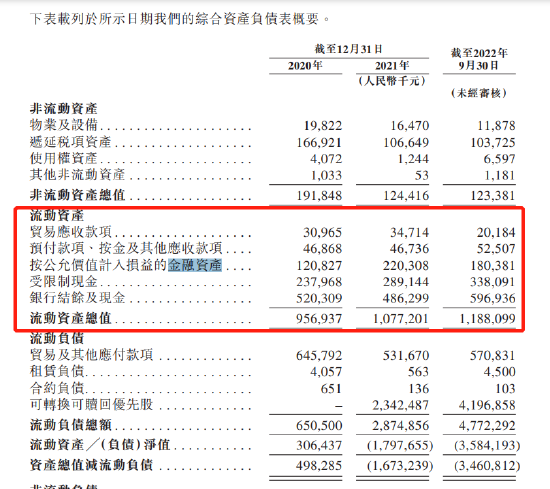Viewport: 550px width, 489px height.
Task: Click the 流動資產總值 row label
Action: click(x=71, y=318)
